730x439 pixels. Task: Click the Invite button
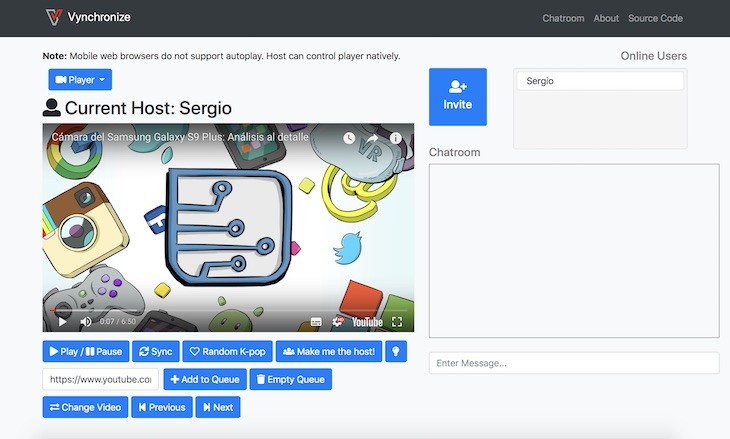[458, 97]
